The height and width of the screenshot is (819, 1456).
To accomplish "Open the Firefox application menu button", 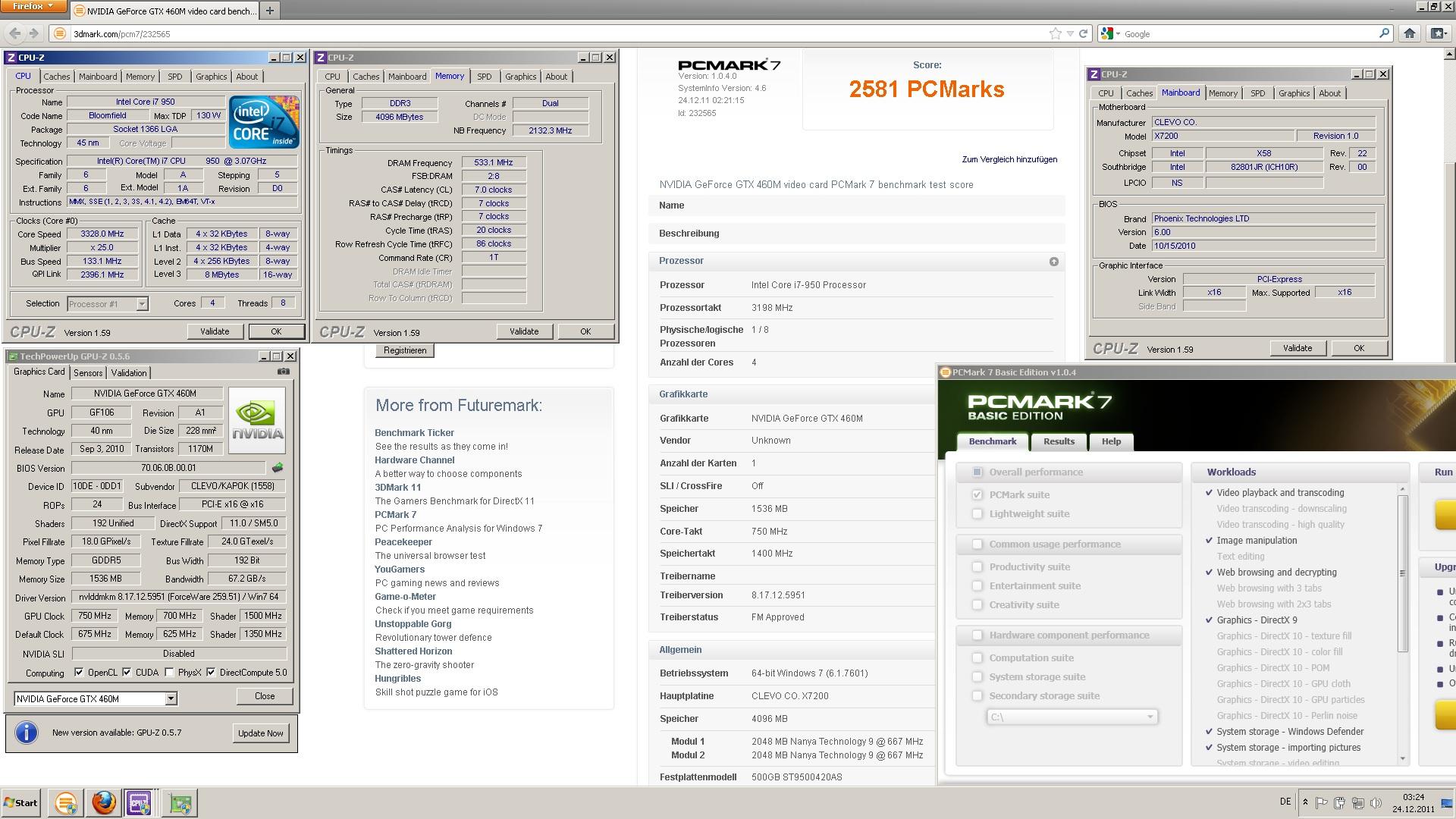I will (x=33, y=6).
